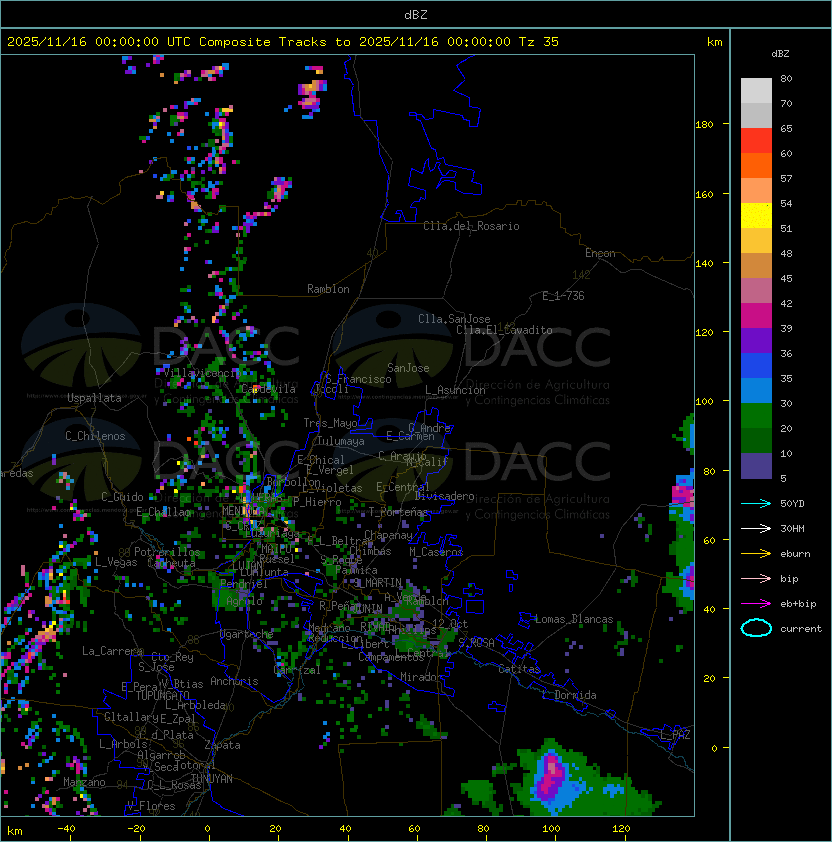The image size is (832, 842).
Task: Click the V_Flores map label
Action: [x=151, y=806]
